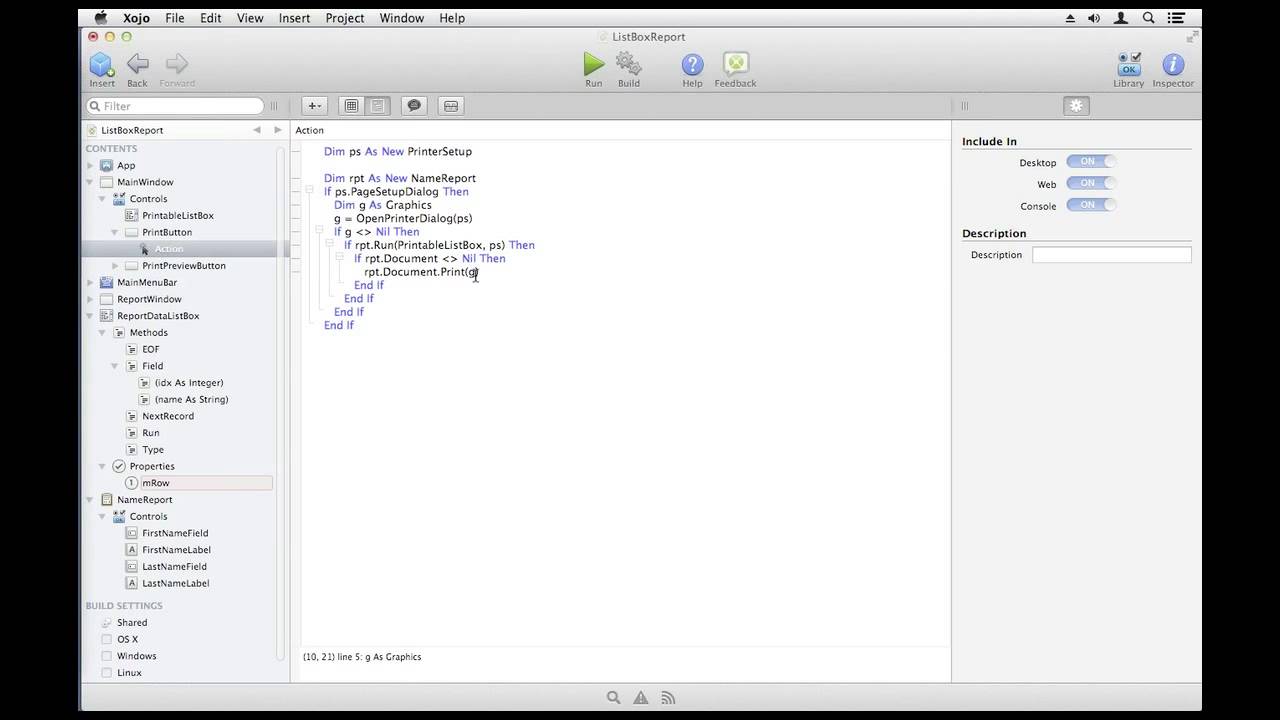Click the Description text field
The width and height of the screenshot is (1280, 720).
pyautogui.click(x=1111, y=255)
